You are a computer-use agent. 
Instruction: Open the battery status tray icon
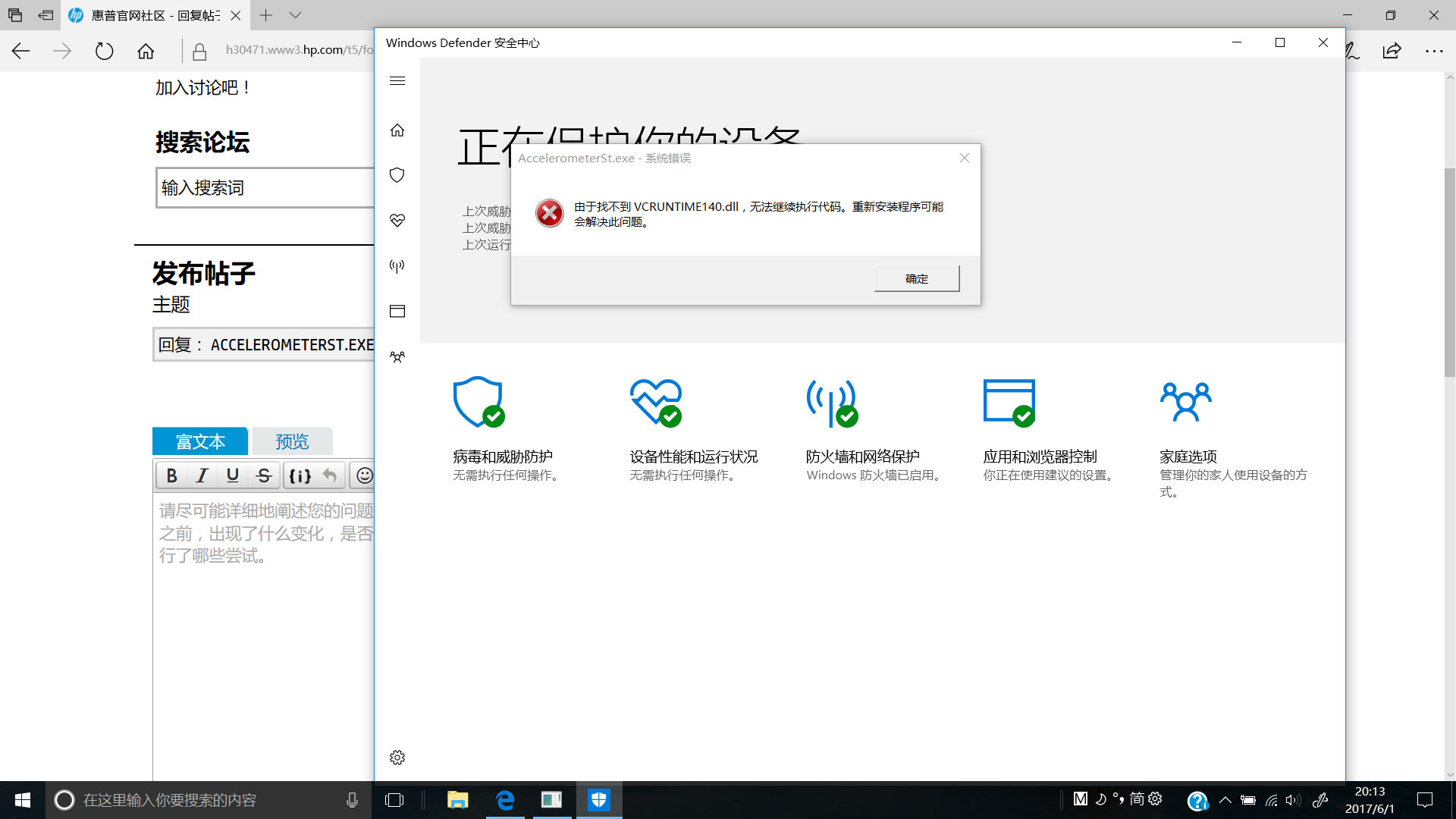1248,800
